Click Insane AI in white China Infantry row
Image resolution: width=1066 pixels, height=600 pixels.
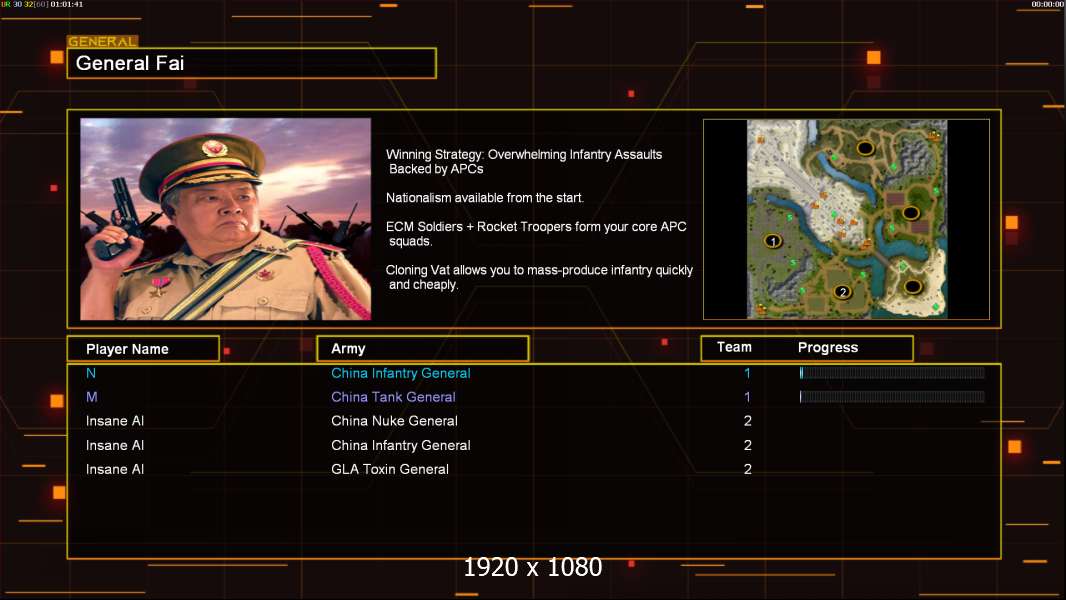(x=115, y=445)
